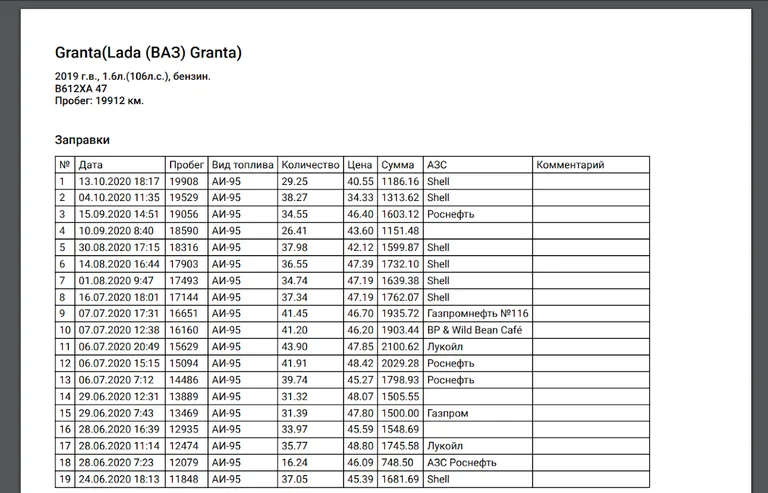Click mileage value 19908
This screenshot has width=768, height=493.
point(184,182)
